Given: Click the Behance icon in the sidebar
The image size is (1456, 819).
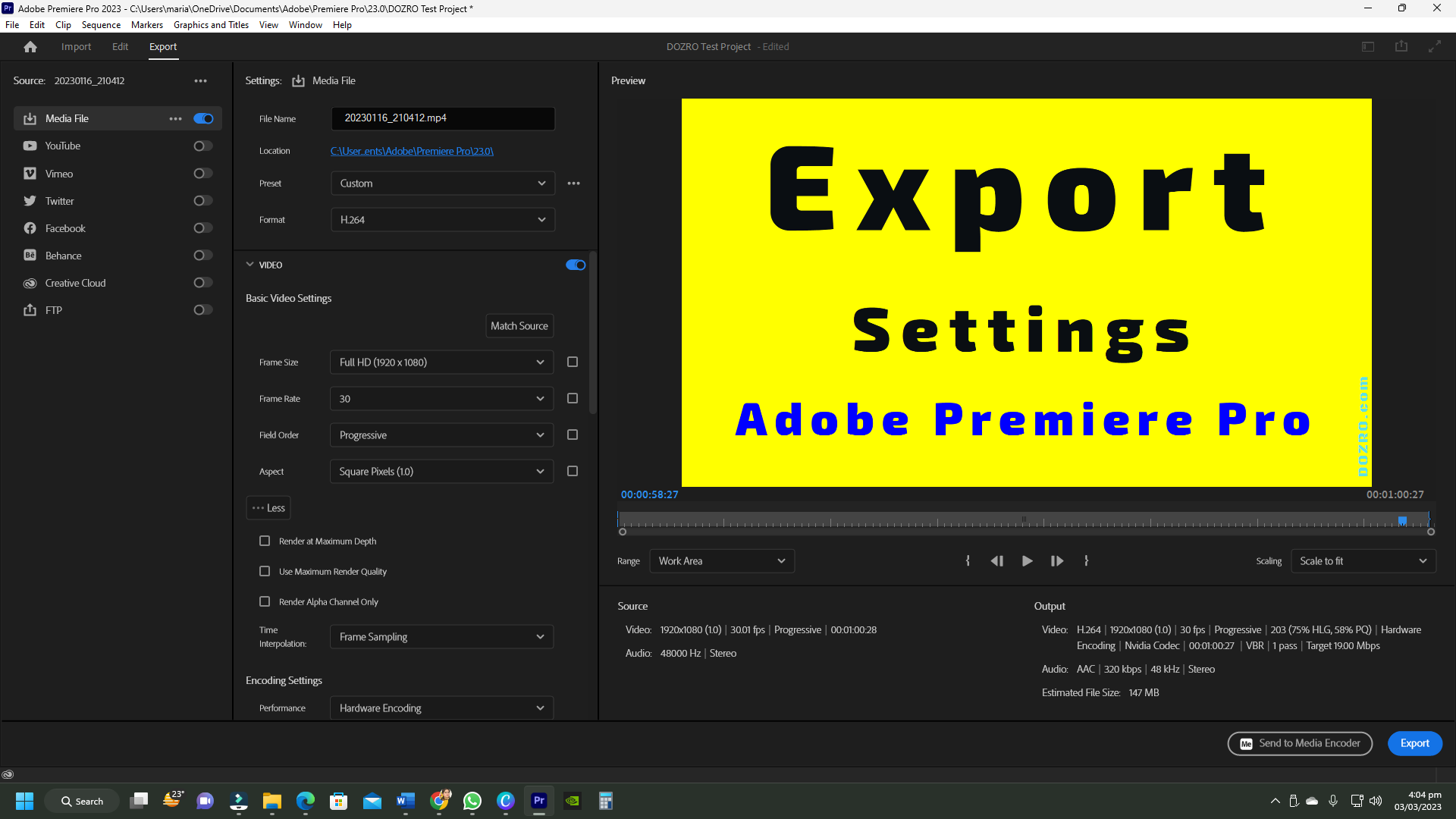Looking at the screenshot, I should pyautogui.click(x=30, y=255).
